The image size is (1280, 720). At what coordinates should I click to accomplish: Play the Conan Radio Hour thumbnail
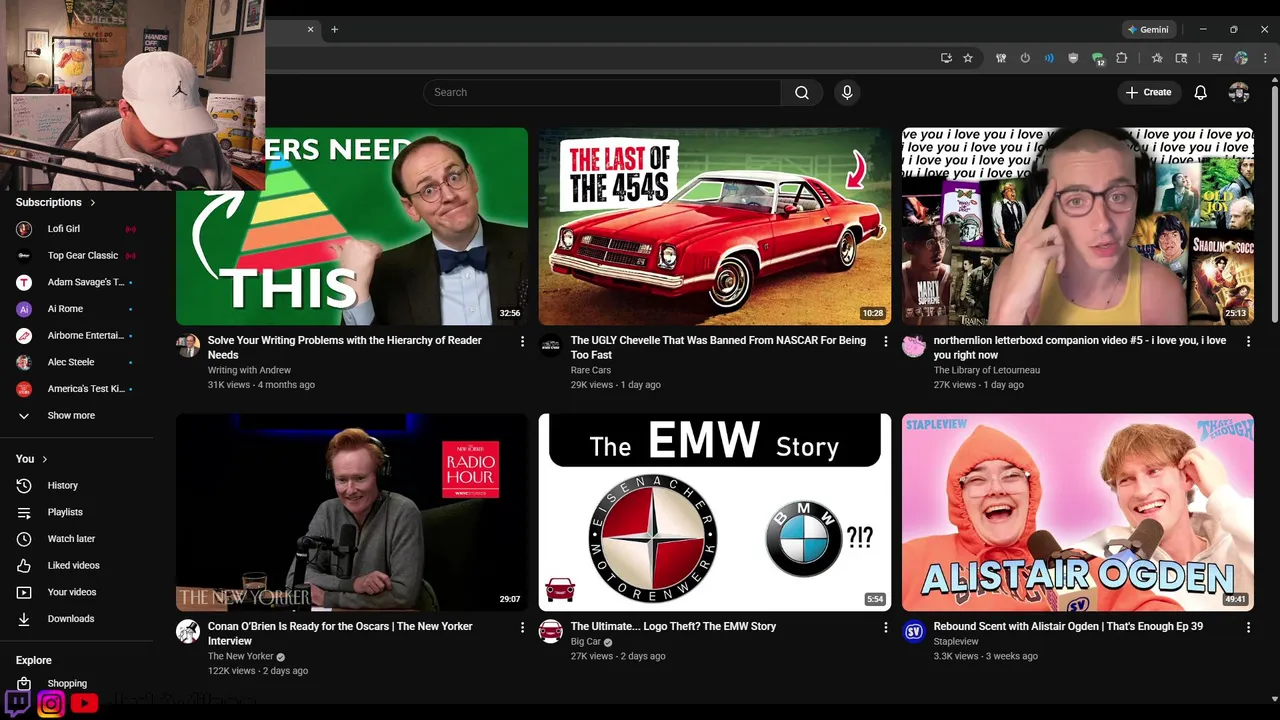[x=352, y=512]
